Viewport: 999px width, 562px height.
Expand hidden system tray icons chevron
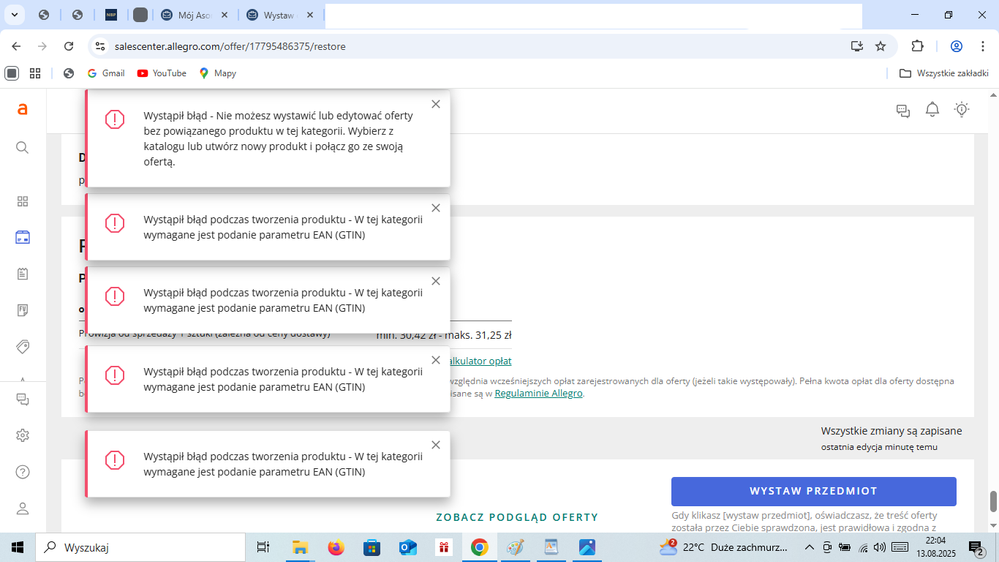tap(809, 547)
